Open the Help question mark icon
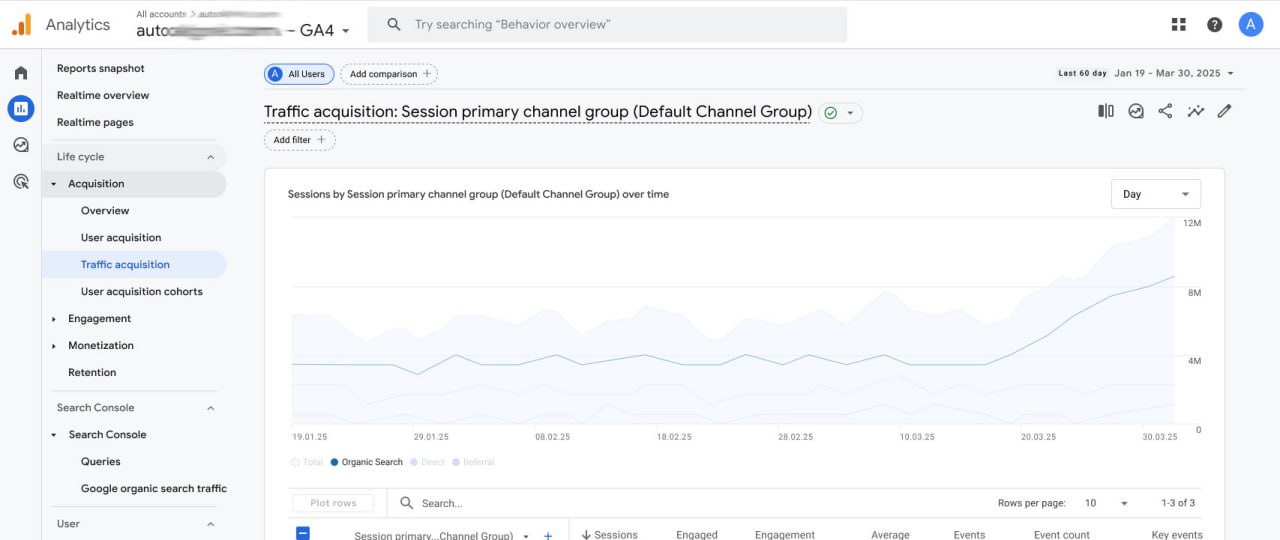Image resolution: width=1280 pixels, height=540 pixels. (x=1214, y=25)
